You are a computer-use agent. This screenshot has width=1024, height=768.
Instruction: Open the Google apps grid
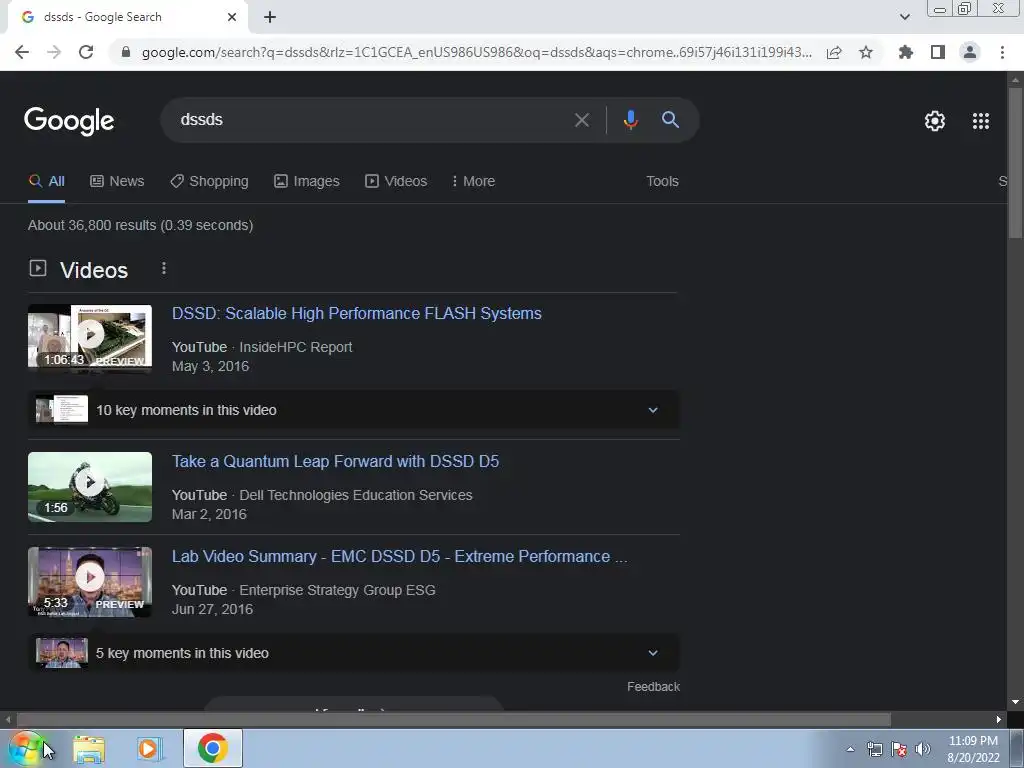pyautogui.click(x=981, y=121)
